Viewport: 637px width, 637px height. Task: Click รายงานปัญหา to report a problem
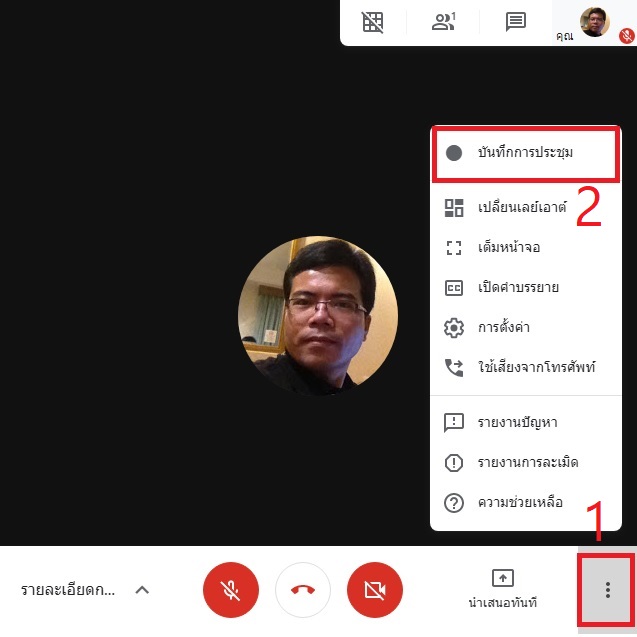pos(526,422)
